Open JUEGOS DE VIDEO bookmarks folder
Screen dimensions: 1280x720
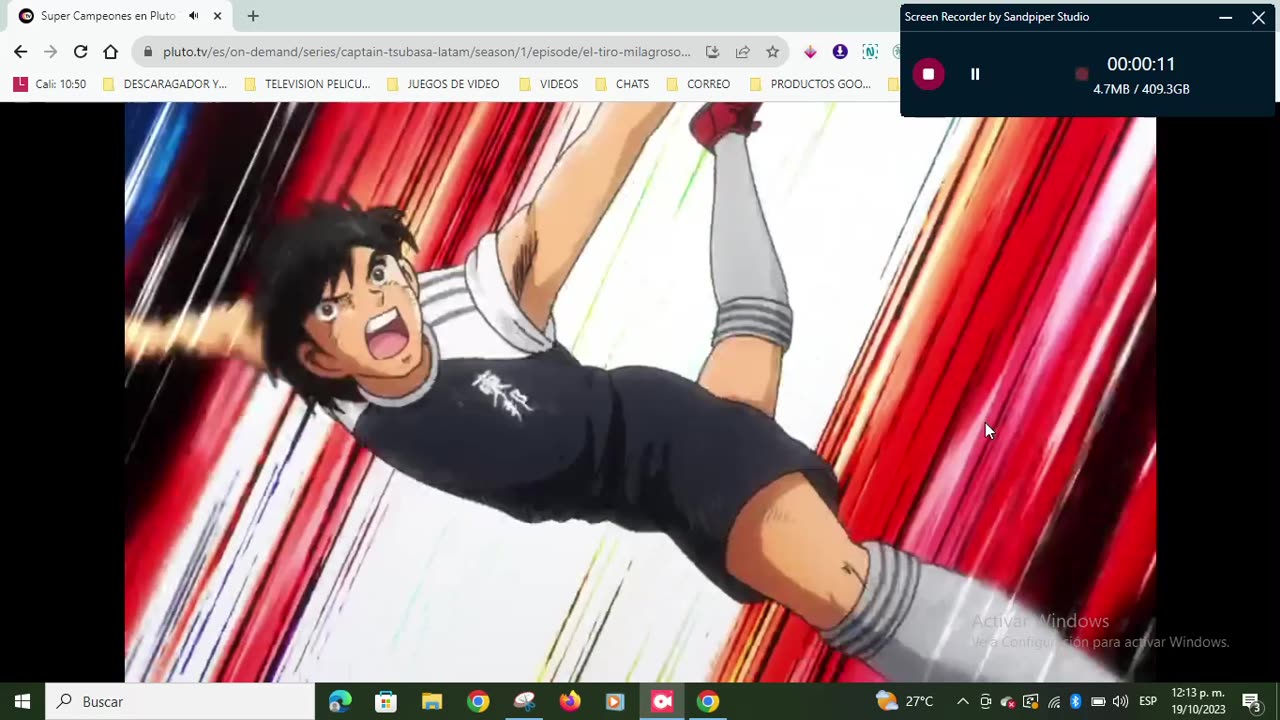(443, 84)
